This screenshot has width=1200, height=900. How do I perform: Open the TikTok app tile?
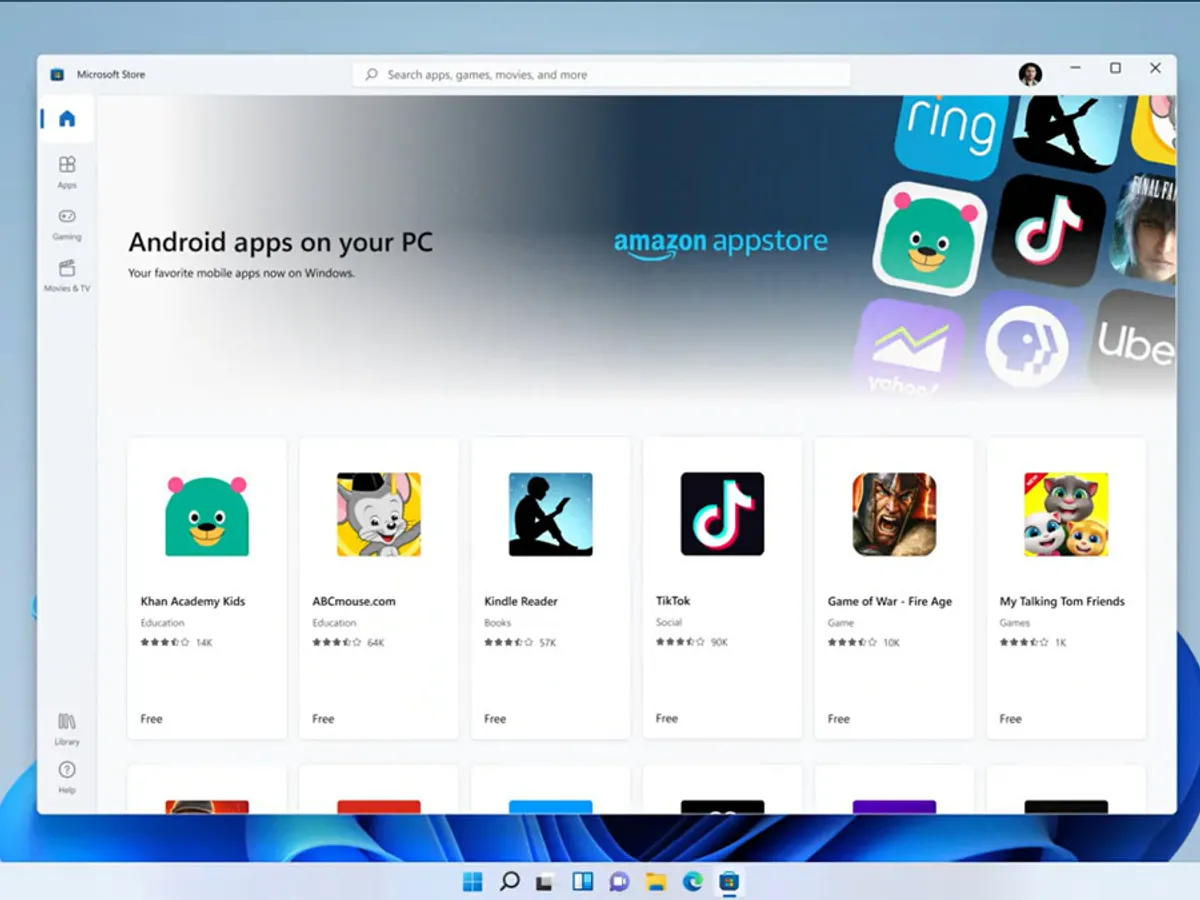point(722,514)
